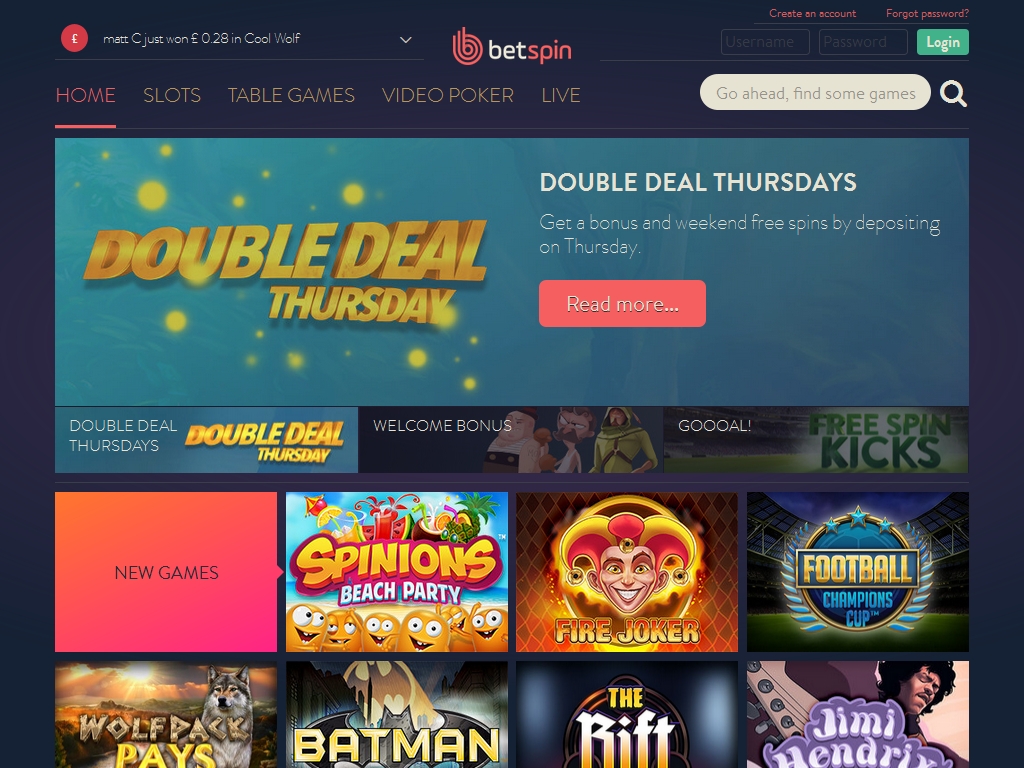Click the game search box
The height and width of the screenshot is (768, 1024).
coord(815,92)
